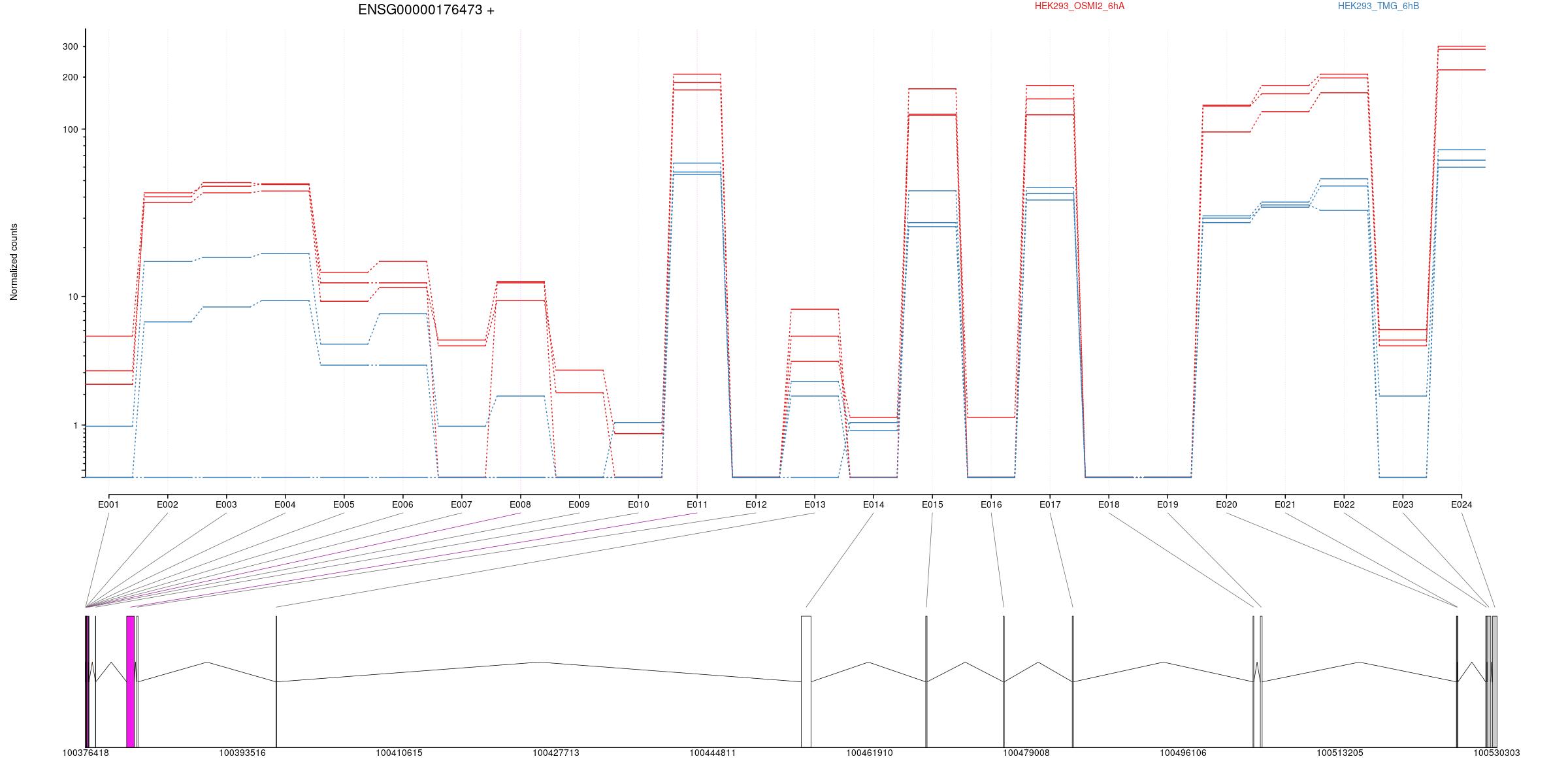Image resolution: width=1568 pixels, height=784 pixels.
Task: Select the HEK293_OSMI2_6hA legend label
Action: point(1079,6)
